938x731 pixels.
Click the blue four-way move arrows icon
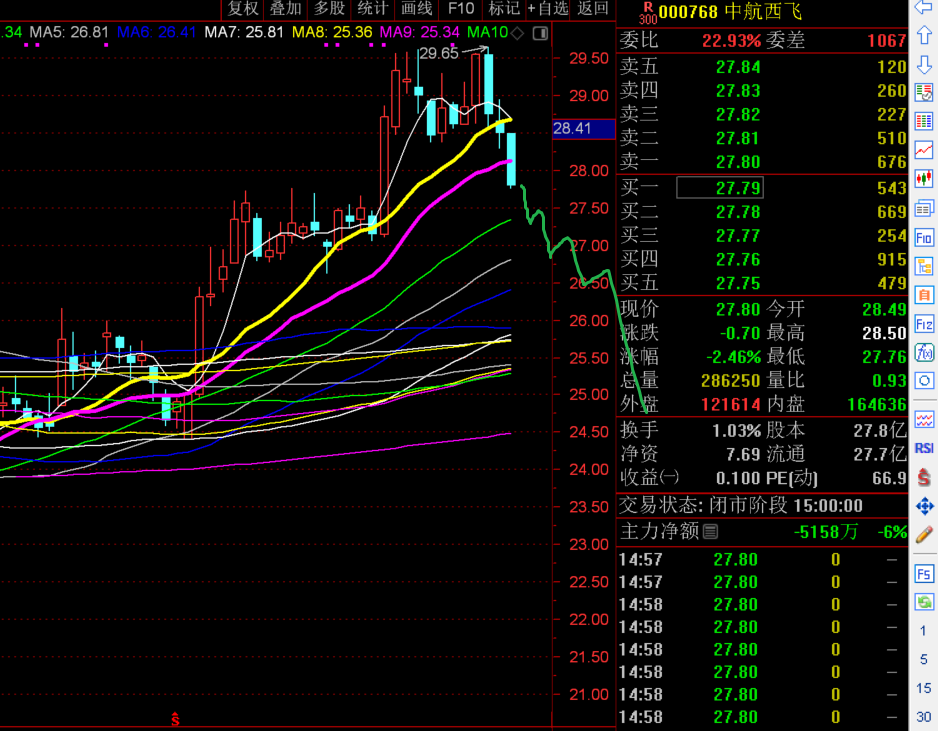tap(924, 506)
